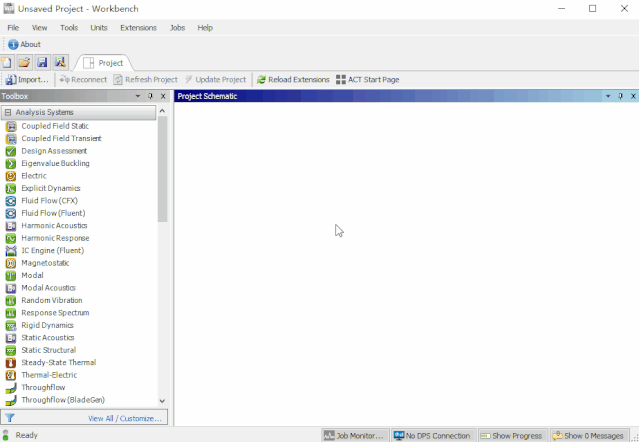This screenshot has height=442, width=639.
Task: Select the Rigid Dynamics icon
Action: click(x=11, y=325)
